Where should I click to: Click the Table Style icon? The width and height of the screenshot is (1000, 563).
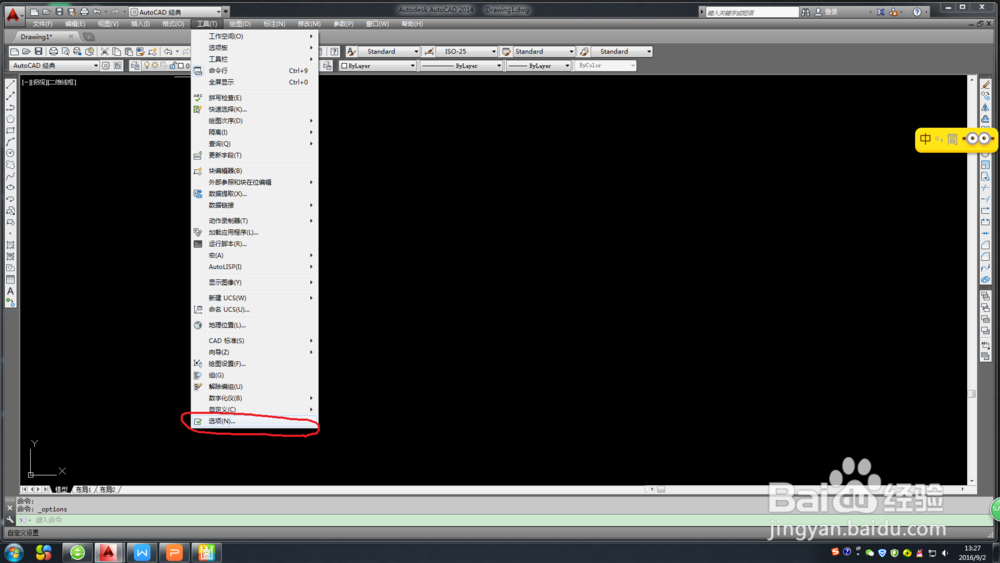(x=506, y=52)
